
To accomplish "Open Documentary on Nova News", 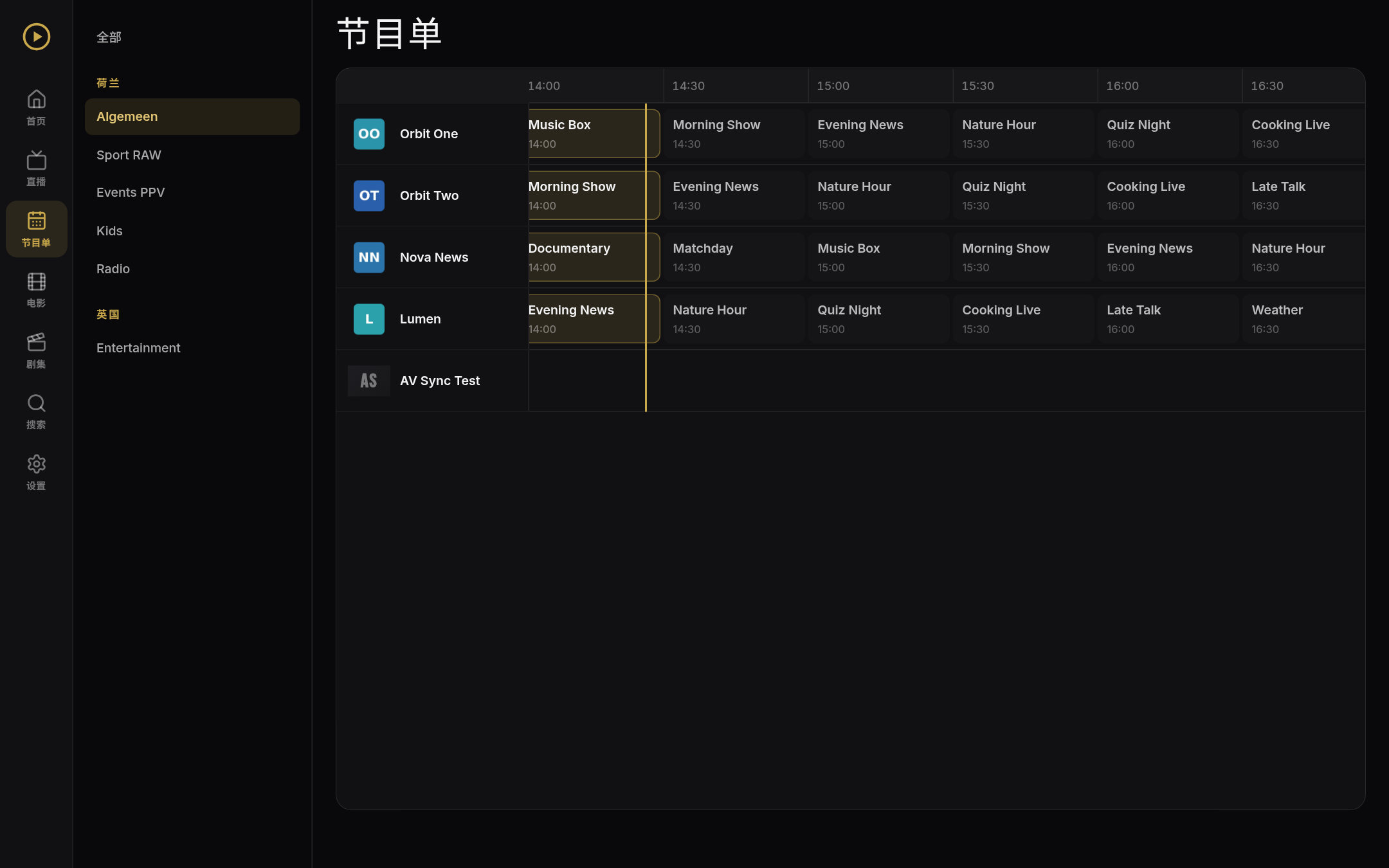I will click(594, 257).
